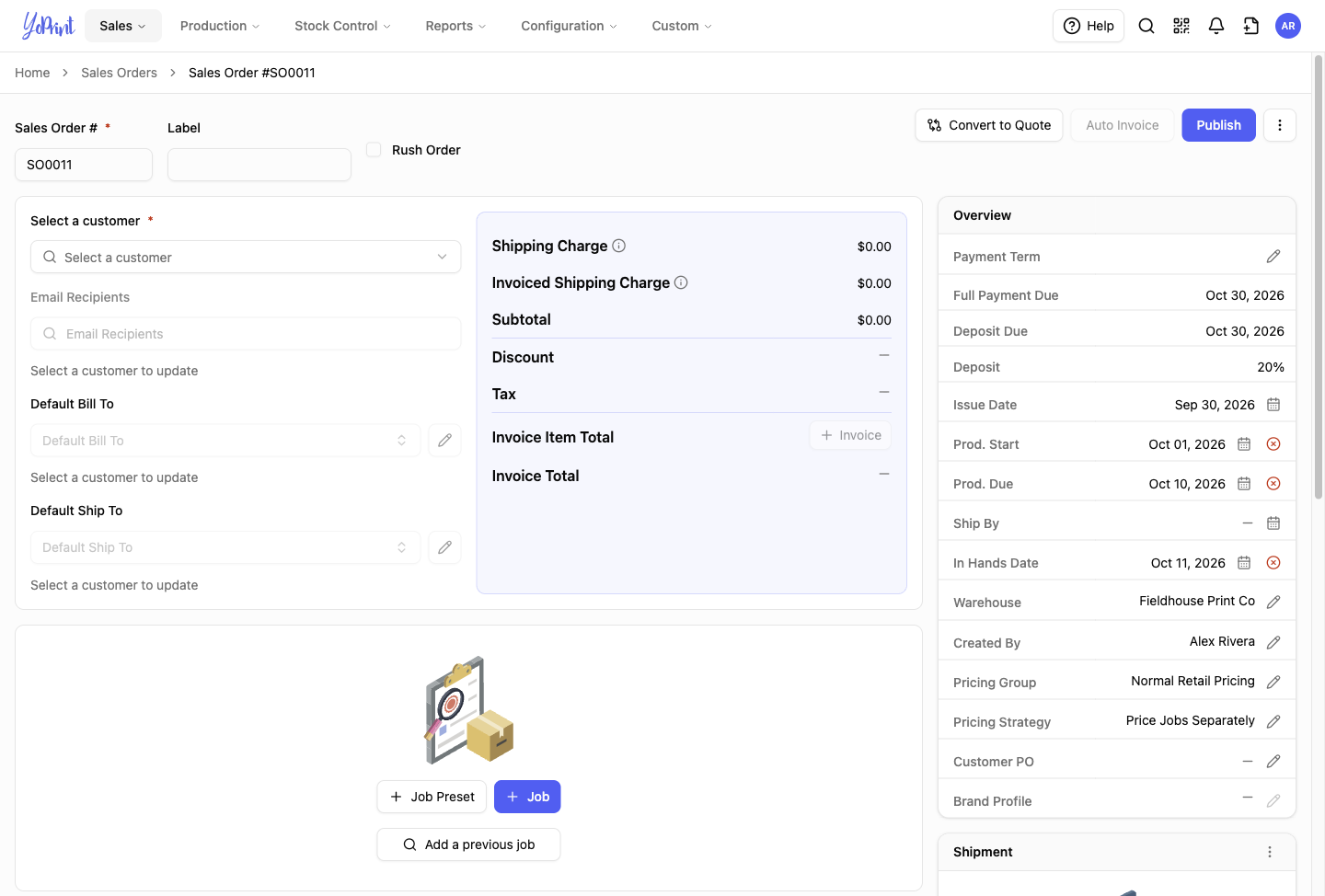
Task: Open the Default Bill To selector
Action: 225,441
